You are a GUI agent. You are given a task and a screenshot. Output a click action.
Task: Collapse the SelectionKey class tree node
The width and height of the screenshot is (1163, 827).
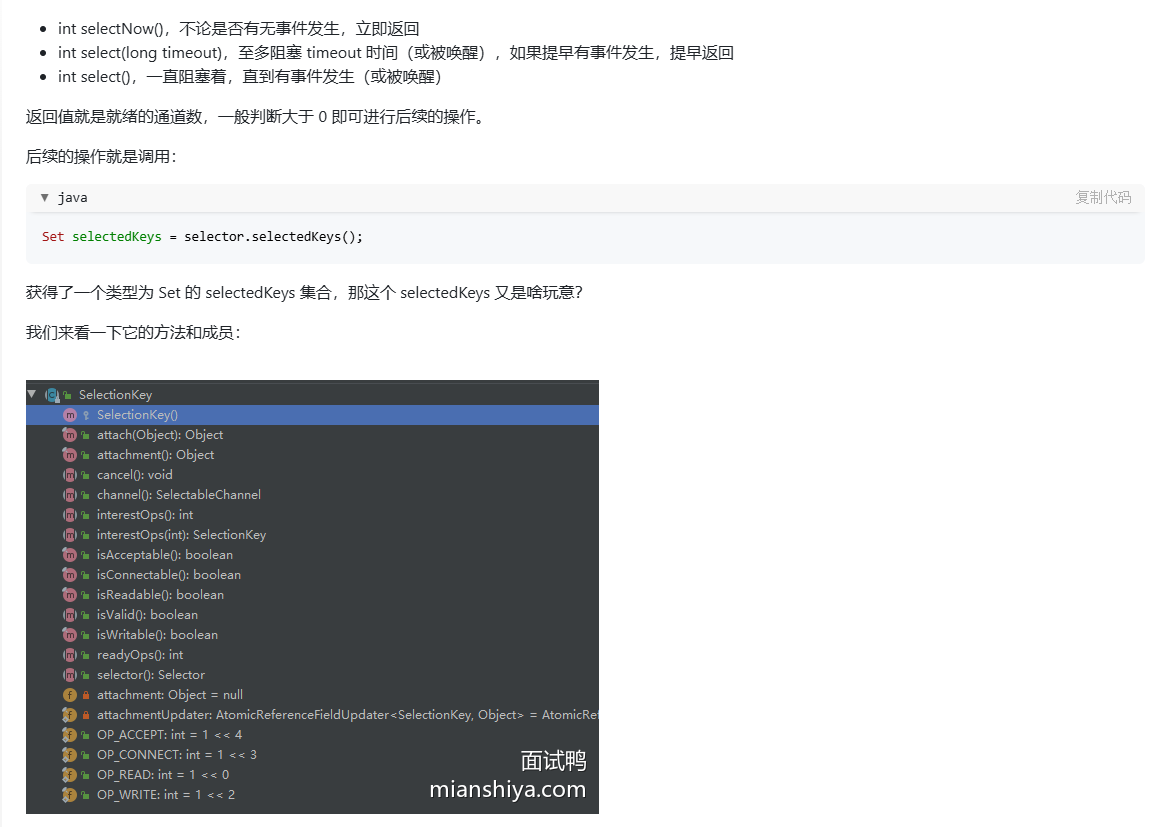point(32,394)
